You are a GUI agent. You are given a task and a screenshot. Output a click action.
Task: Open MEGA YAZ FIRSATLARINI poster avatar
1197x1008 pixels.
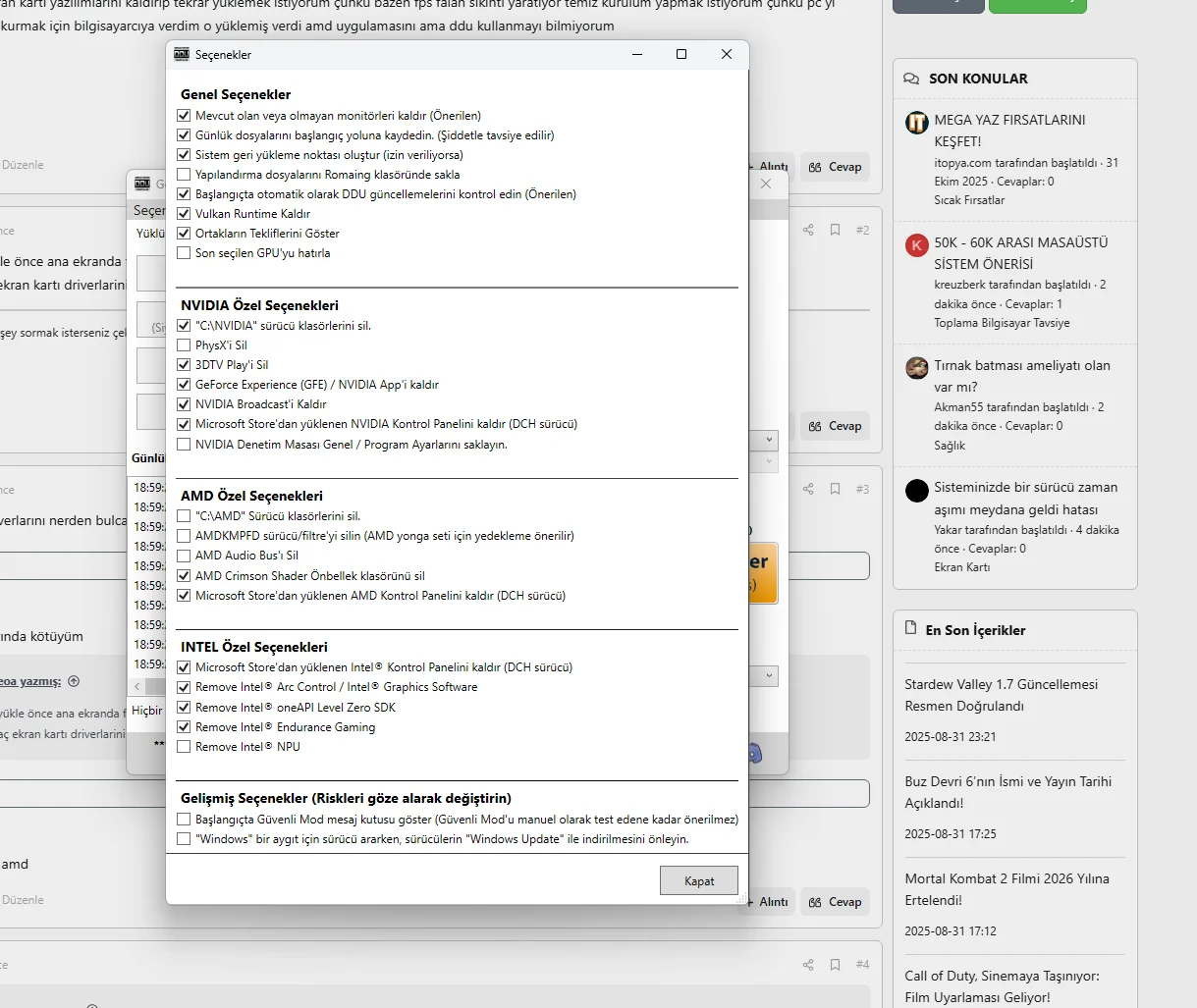pyautogui.click(x=916, y=123)
